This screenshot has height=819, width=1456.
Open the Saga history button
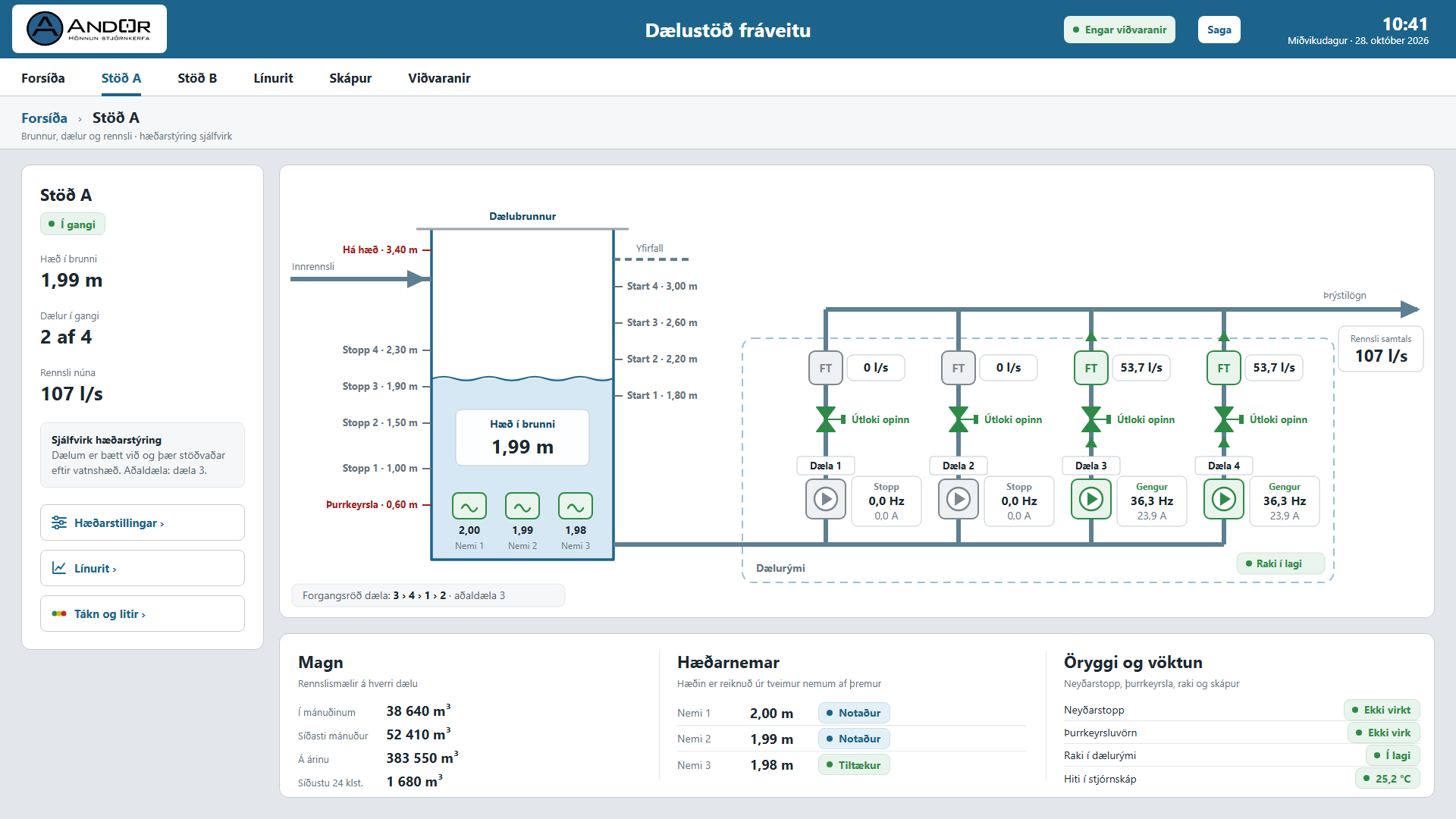click(x=1219, y=30)
